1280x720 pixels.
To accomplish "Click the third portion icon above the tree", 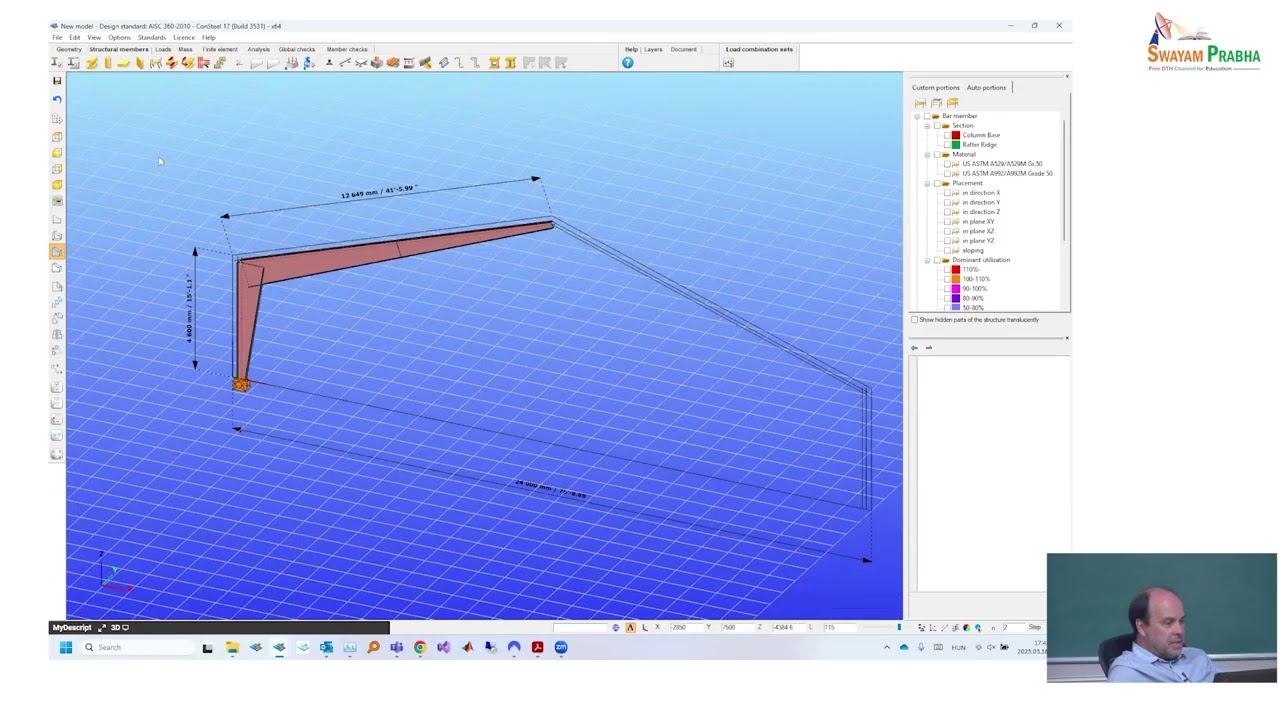I will 952,103.
